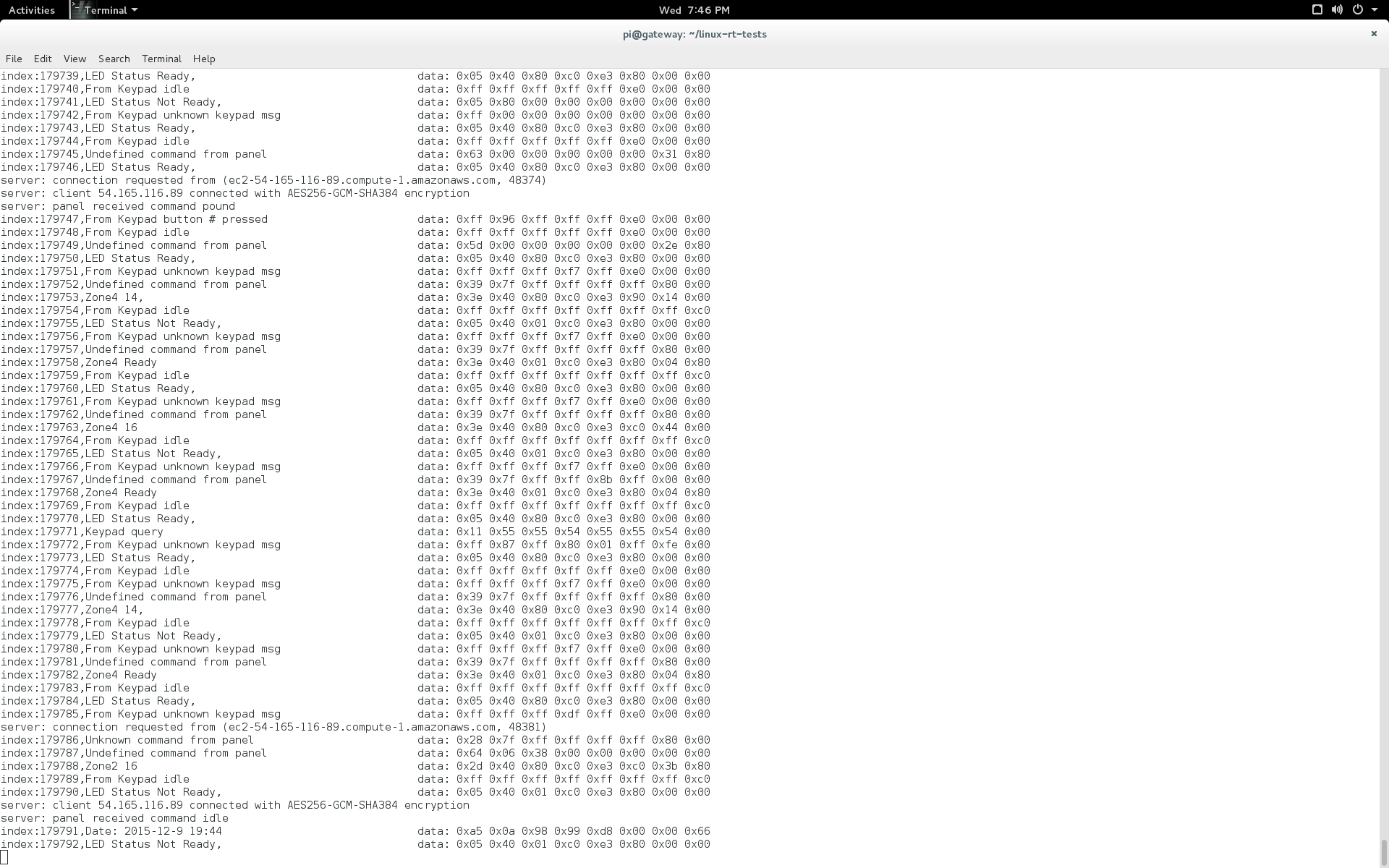Image resolution: width=1389 pixels, height=868 pixels.
Task: Click line index:179740 From Keypad idle
Action: click(x=355, y=89)
